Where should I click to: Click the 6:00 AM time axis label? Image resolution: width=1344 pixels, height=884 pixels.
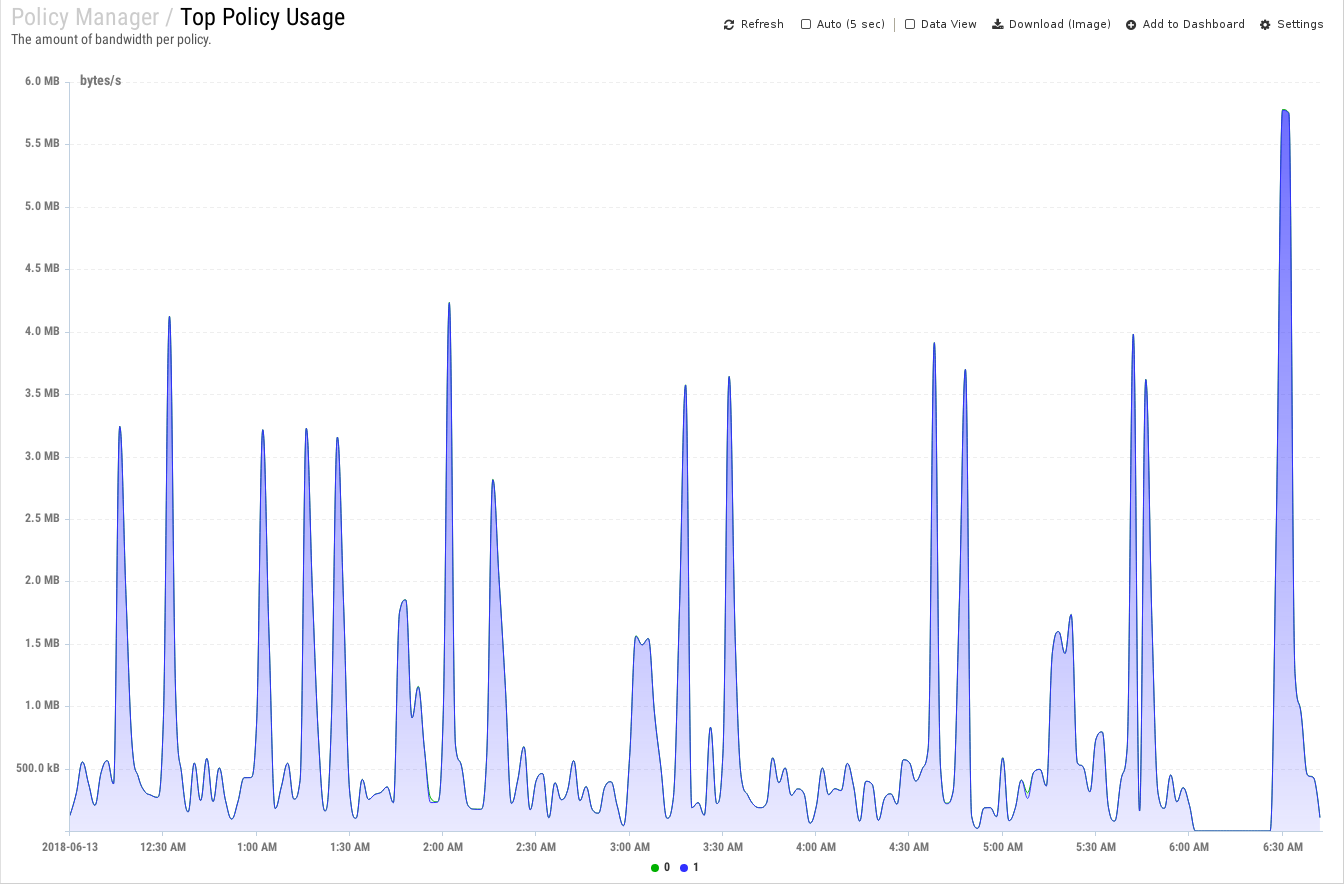(1189, 847)
